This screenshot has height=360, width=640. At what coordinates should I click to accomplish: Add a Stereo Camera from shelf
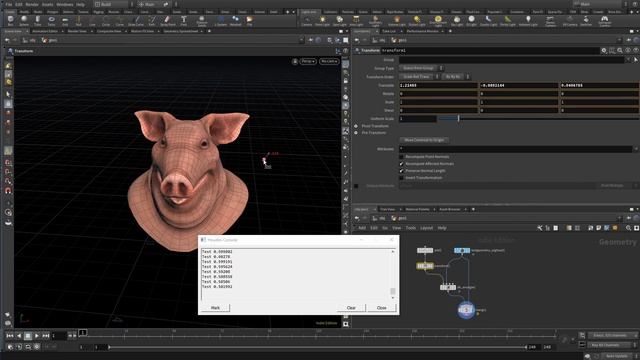click(551, 20)
